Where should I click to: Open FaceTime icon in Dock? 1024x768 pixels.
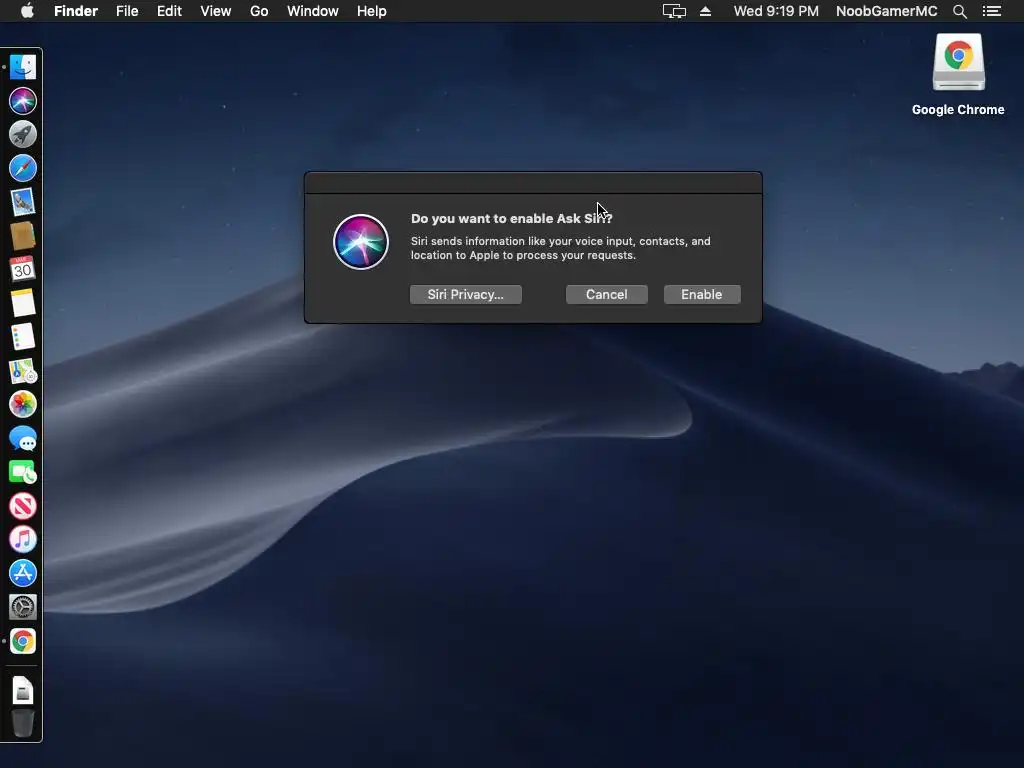[23, 472]
